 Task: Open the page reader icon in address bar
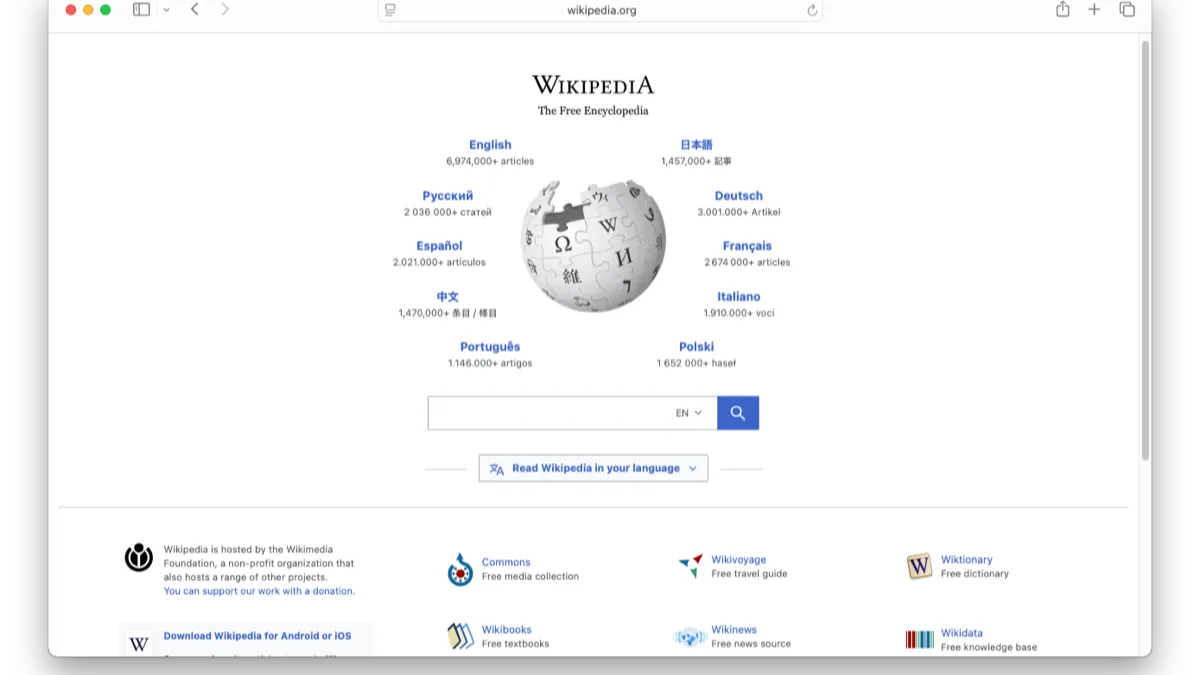point(390,10)
